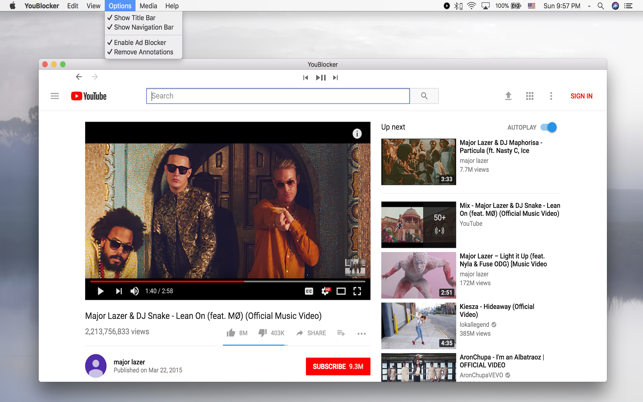Open major lazer channel avatar
Image resolution: width=643 pixels, height=402 pixels.
96,365
